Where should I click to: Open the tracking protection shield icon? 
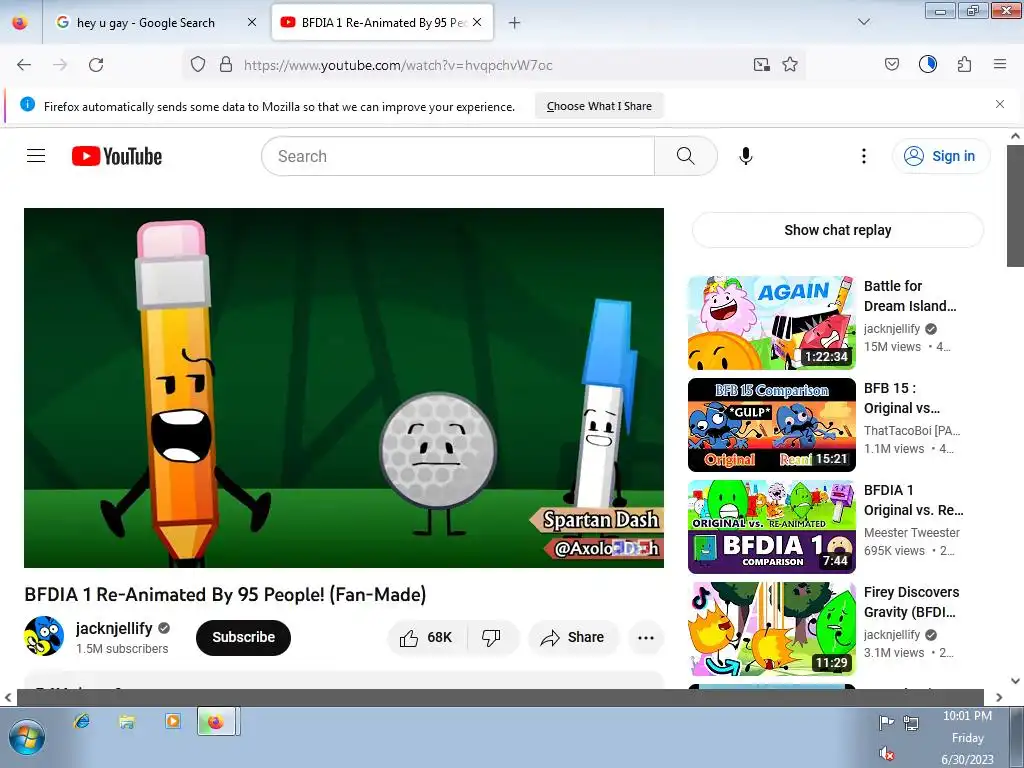(x=198, y=65)
